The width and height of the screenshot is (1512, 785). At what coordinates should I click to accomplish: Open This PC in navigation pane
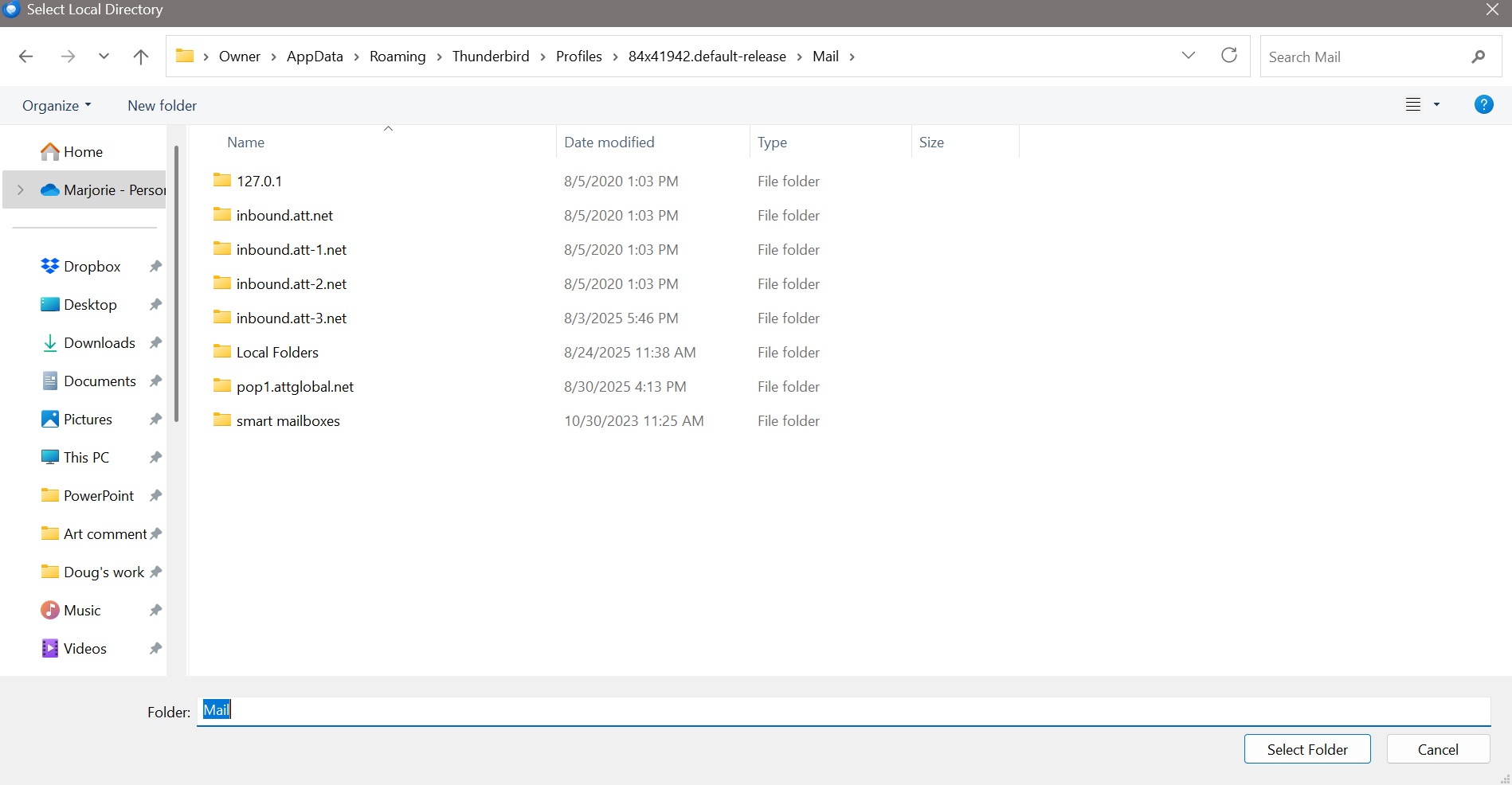coord(86,457)
